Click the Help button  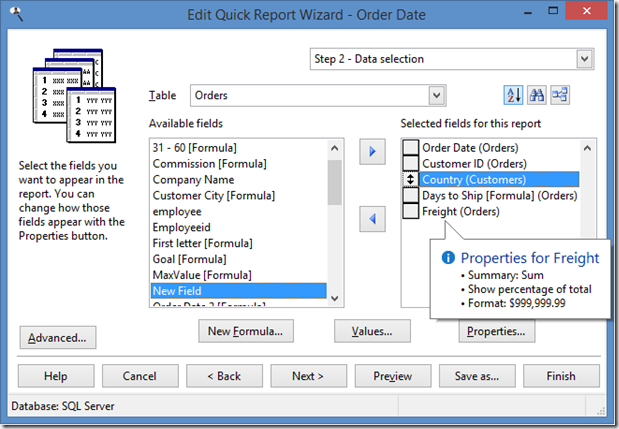(x=56, y=376)
